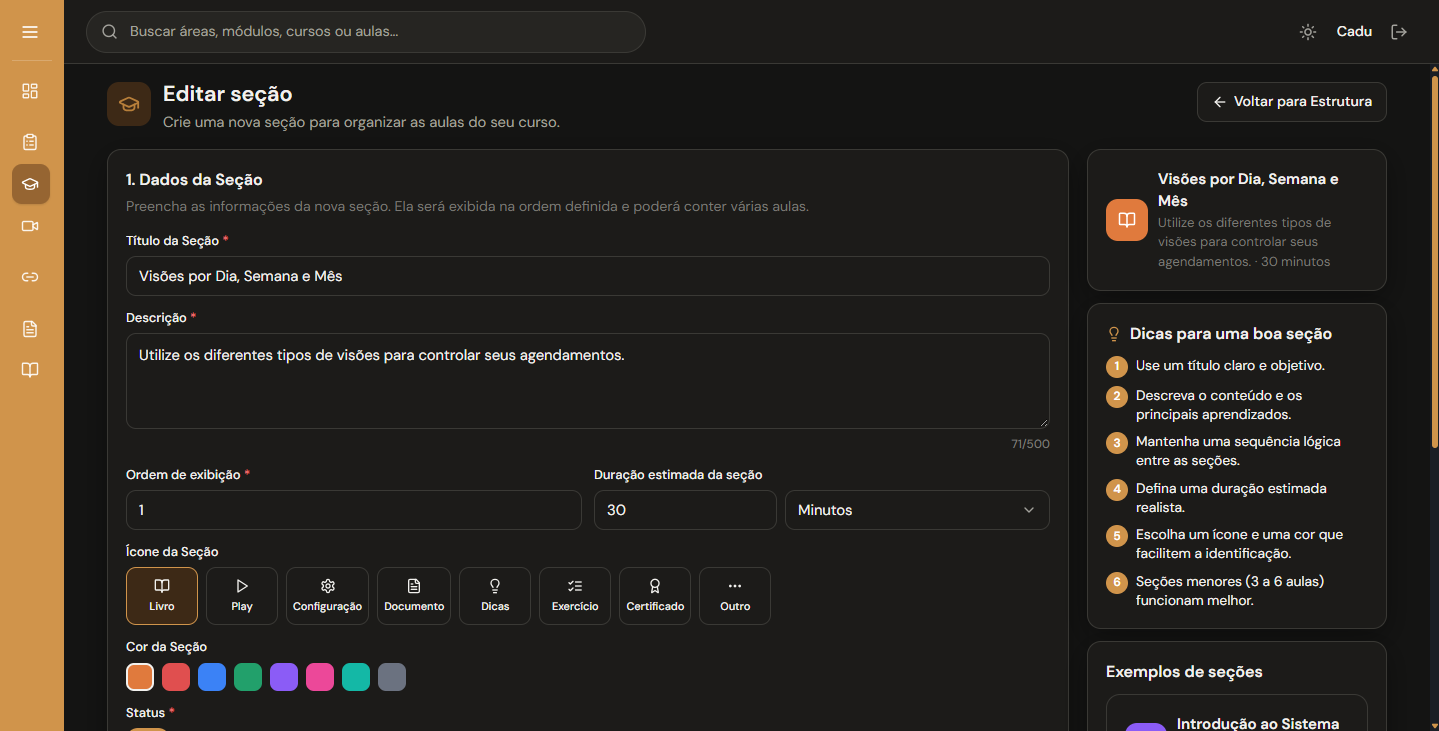1439x731 pixels.
Task: Click the logout icon next to Cadu
Action: (1399, 32)
